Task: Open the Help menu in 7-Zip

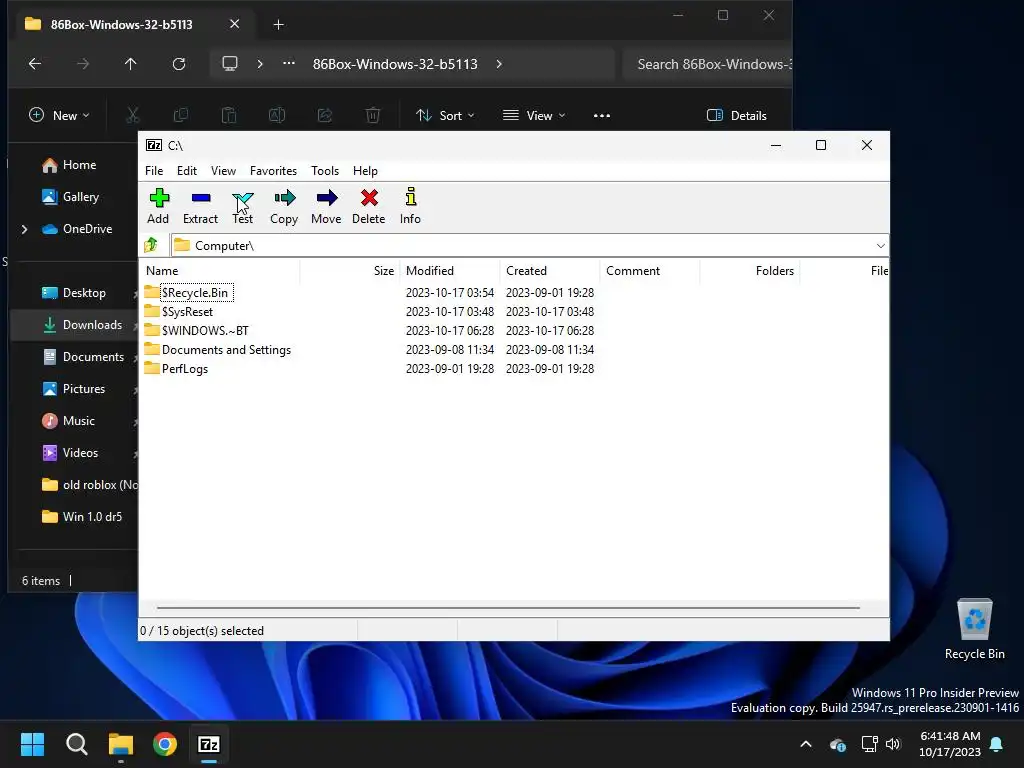Action: (x=365, y=170)
